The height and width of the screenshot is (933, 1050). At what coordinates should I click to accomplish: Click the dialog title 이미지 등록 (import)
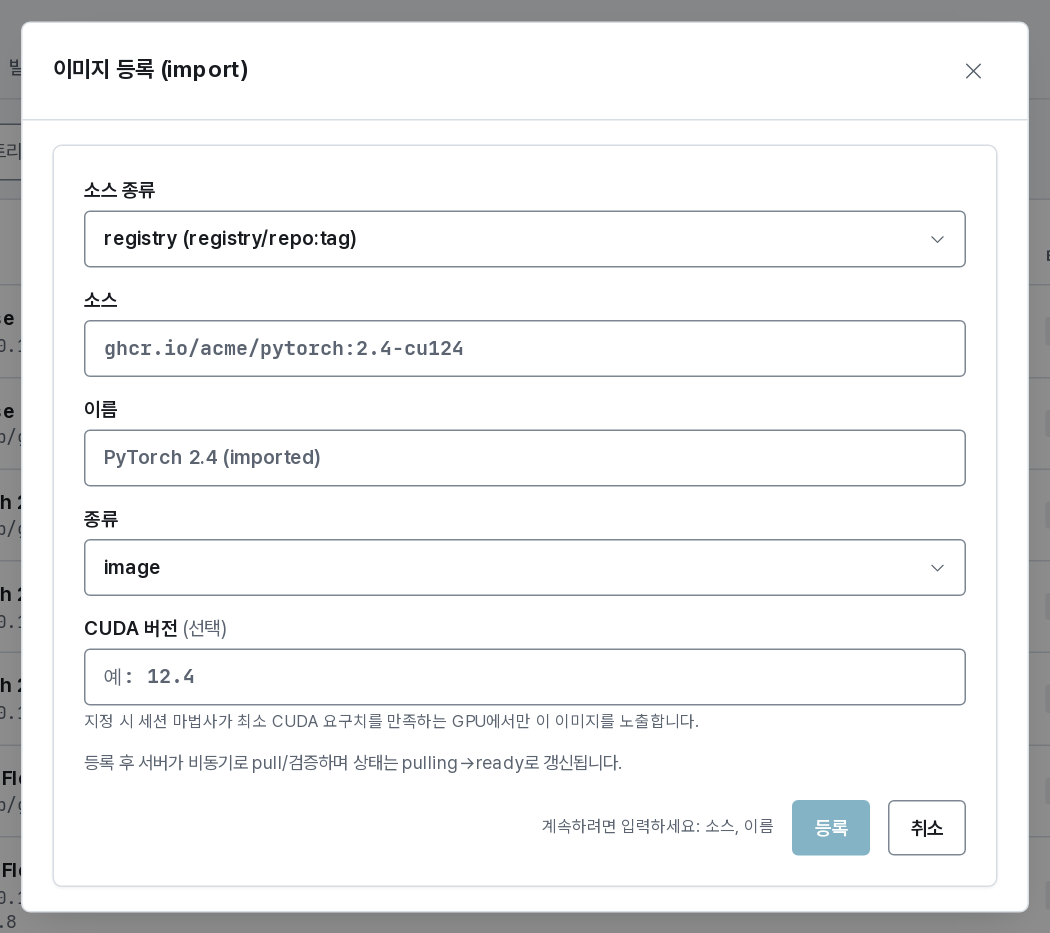click(151, 69)
